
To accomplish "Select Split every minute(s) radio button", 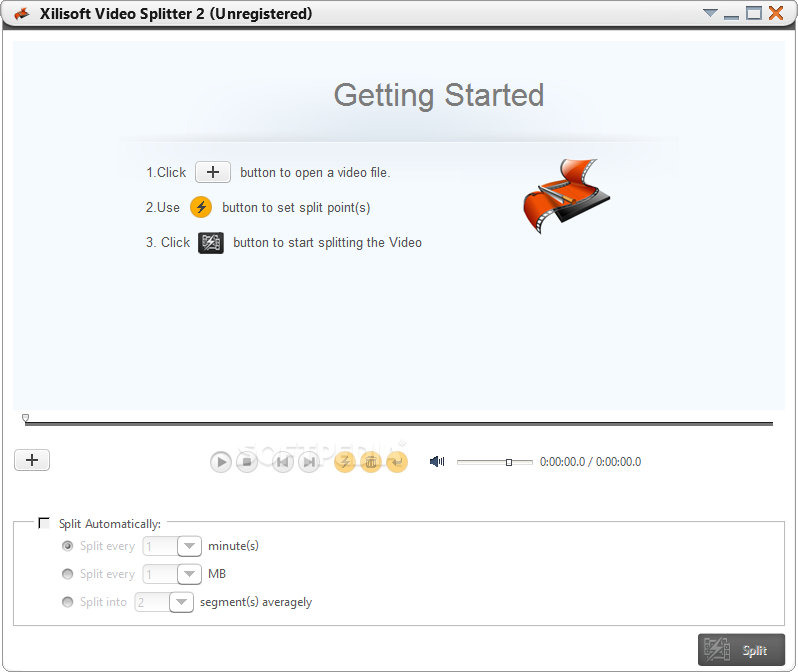I will pyautogui.click(x=67, y=546).
